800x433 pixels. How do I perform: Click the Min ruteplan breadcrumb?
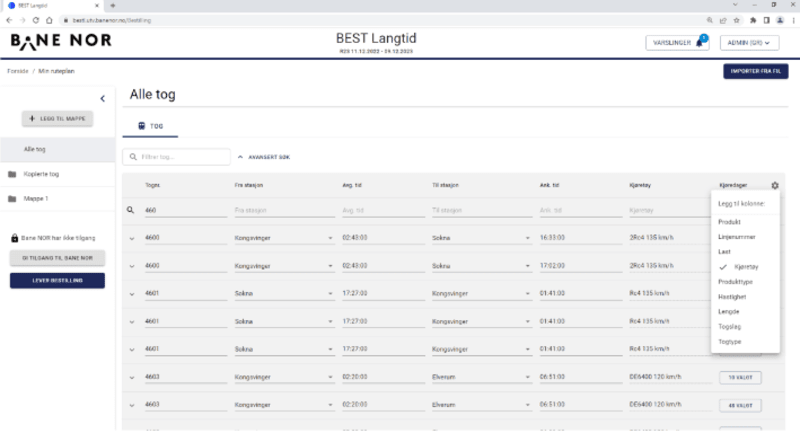point(56,71)
